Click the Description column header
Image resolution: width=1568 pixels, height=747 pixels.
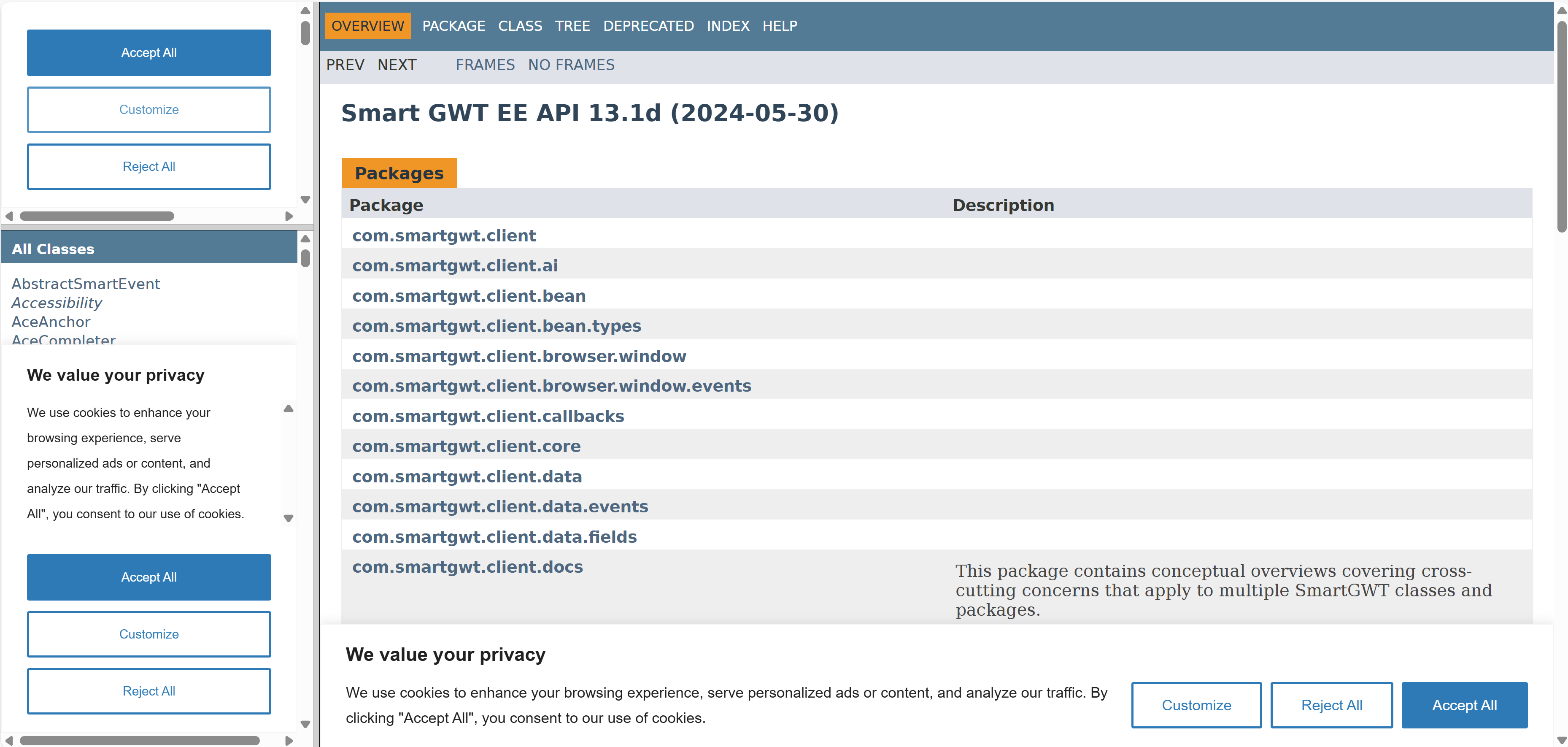point(1003,205)
